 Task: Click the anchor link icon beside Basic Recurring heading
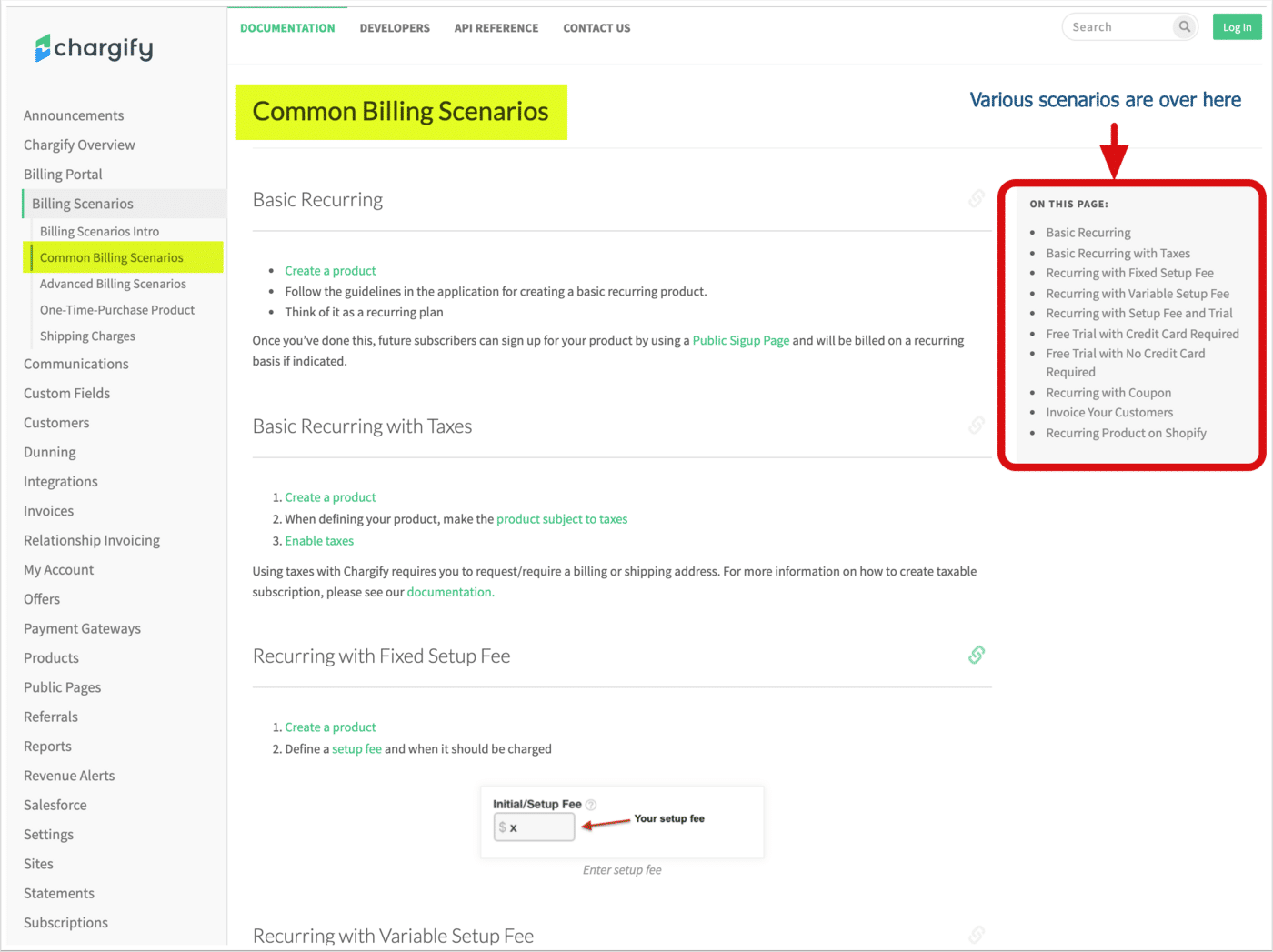tap(976, 198)
